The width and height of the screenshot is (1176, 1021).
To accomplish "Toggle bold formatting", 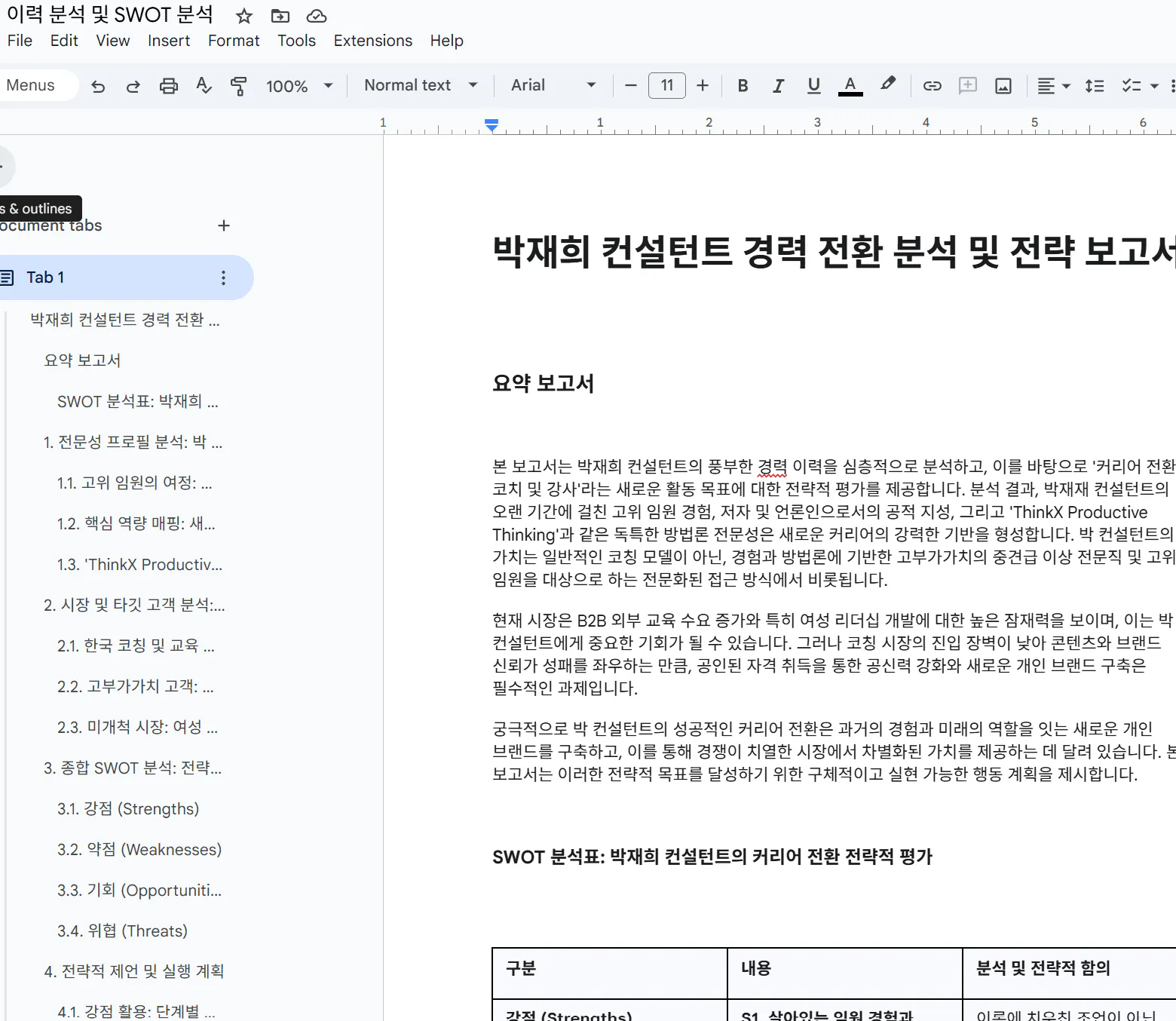I will point(743,85).
